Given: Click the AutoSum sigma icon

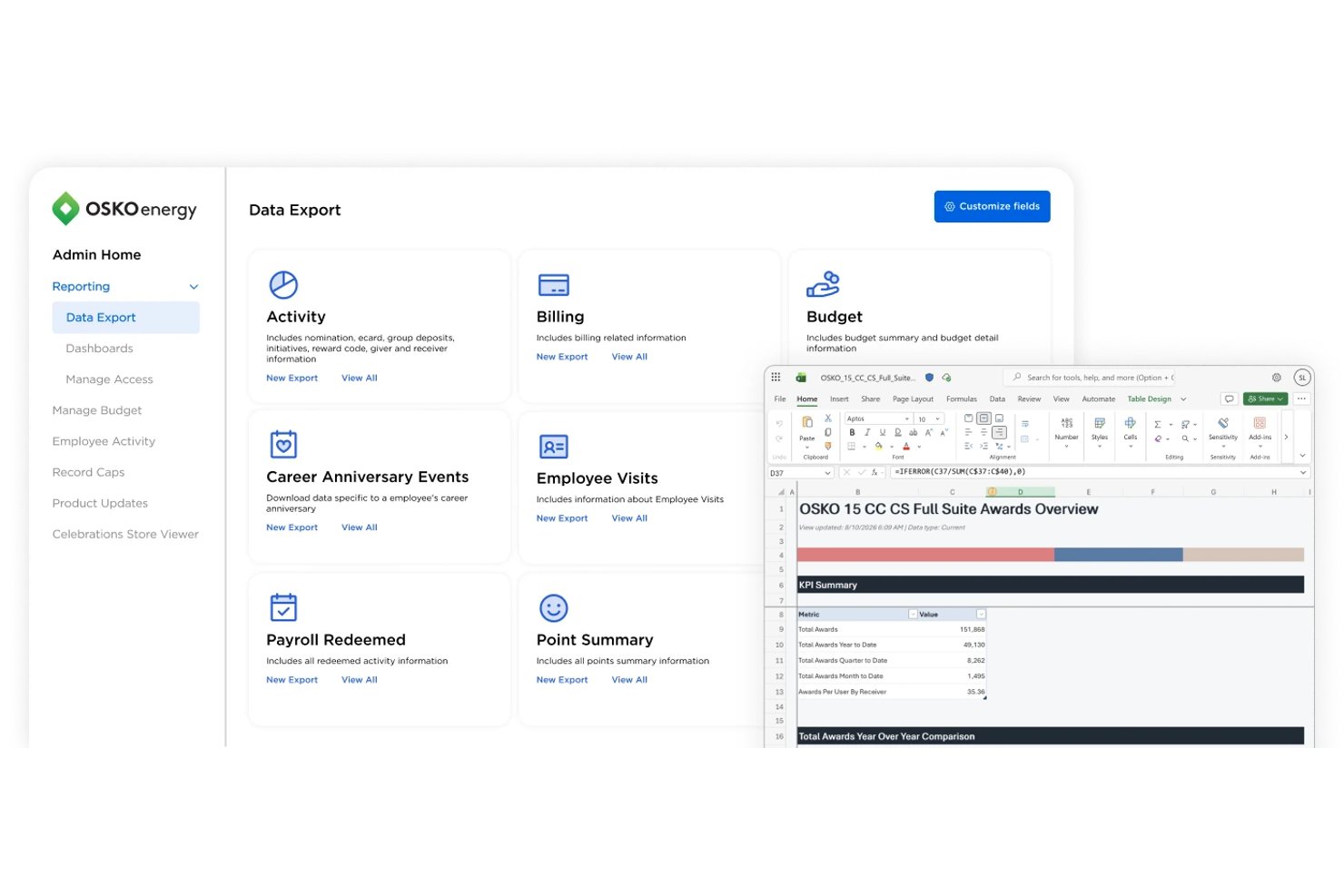Looking at the screenshot, I should pos(1158,424).
